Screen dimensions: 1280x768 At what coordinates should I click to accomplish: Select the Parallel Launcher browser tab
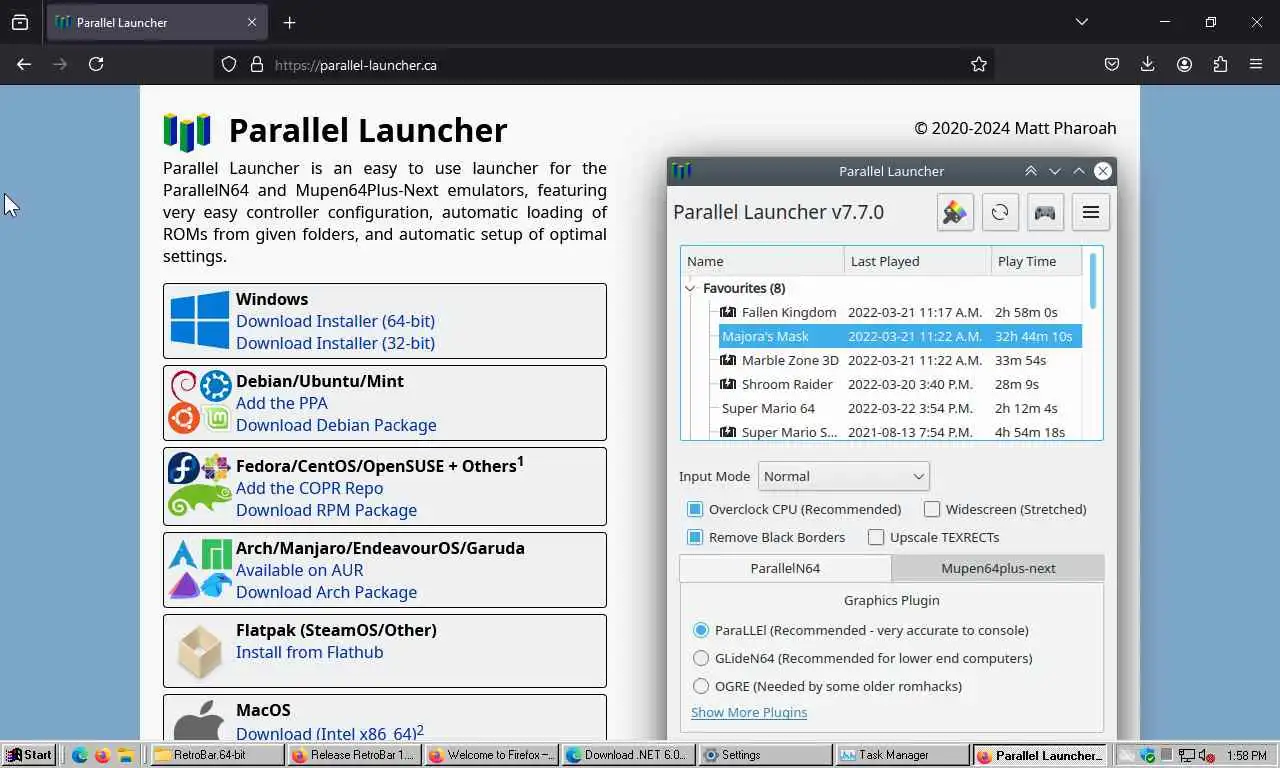coord(156,22)
